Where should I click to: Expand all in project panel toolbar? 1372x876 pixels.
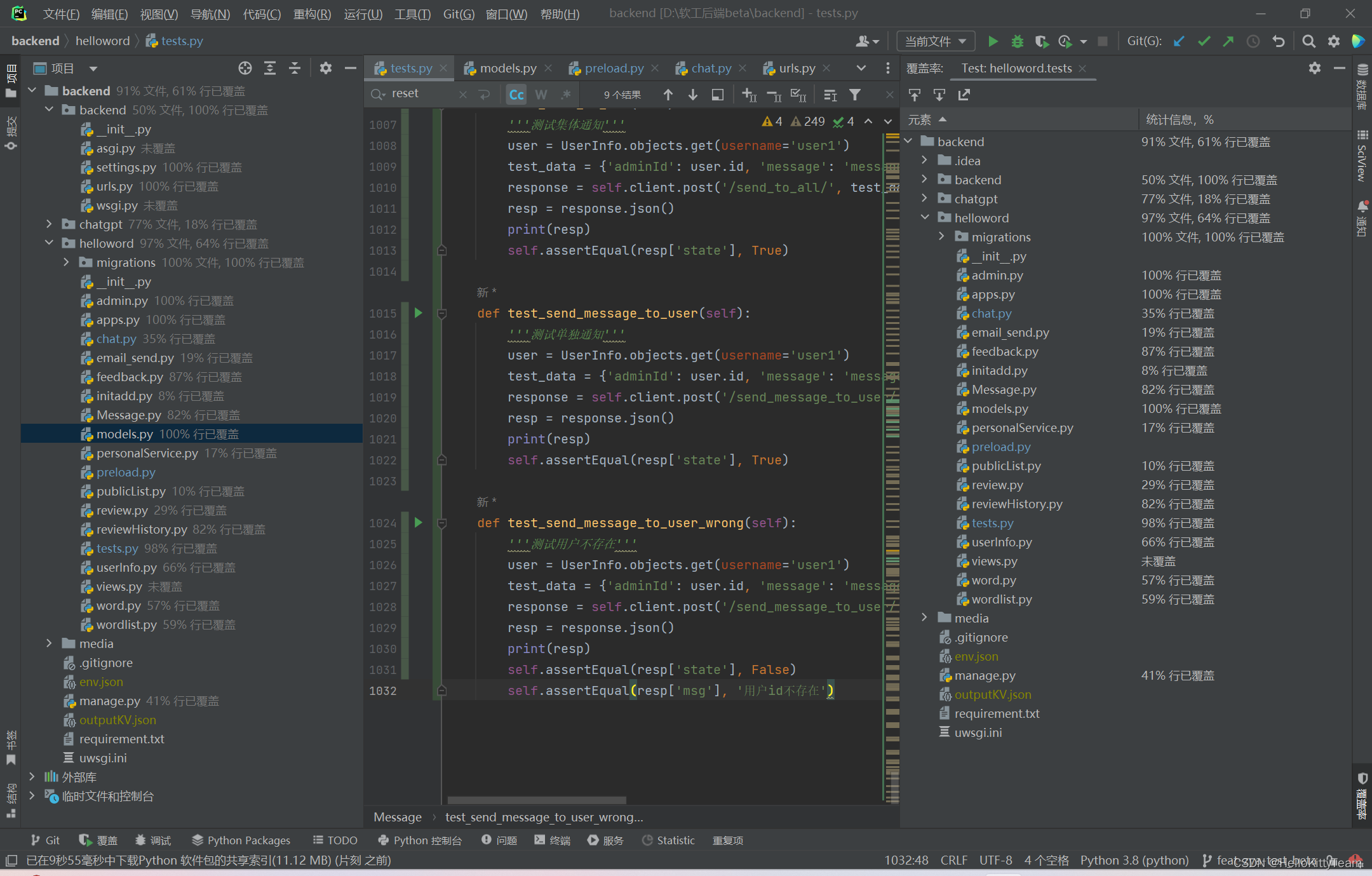270,68
